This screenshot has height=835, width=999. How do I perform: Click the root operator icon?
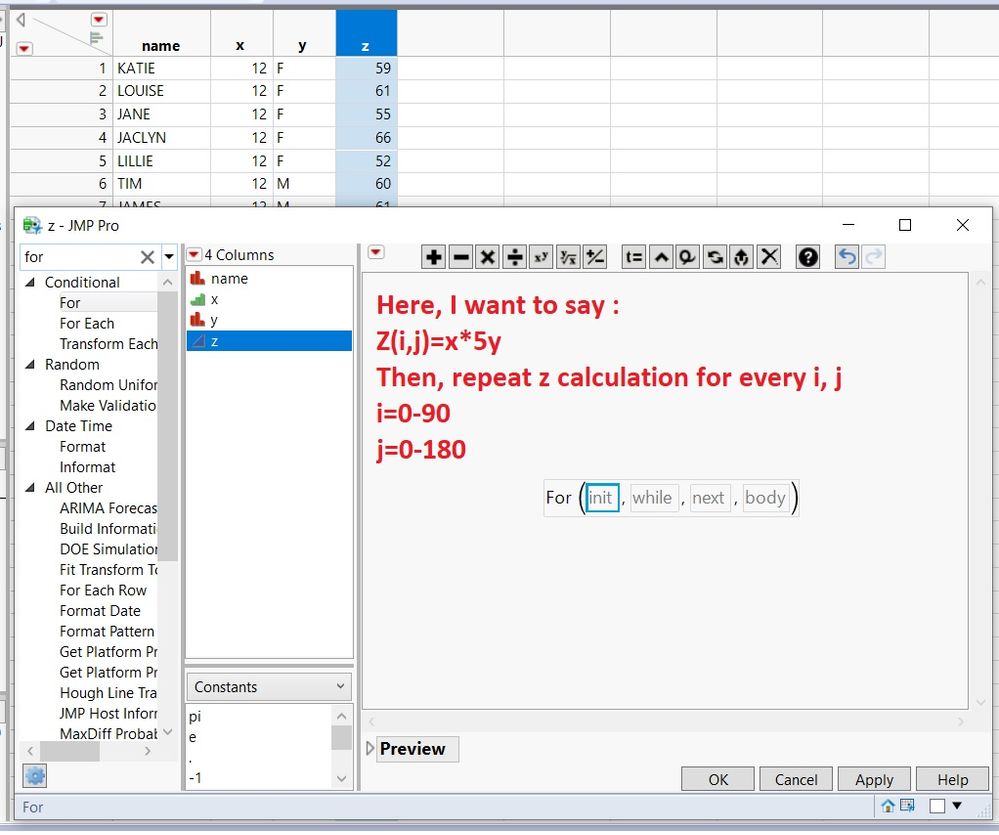568,257
